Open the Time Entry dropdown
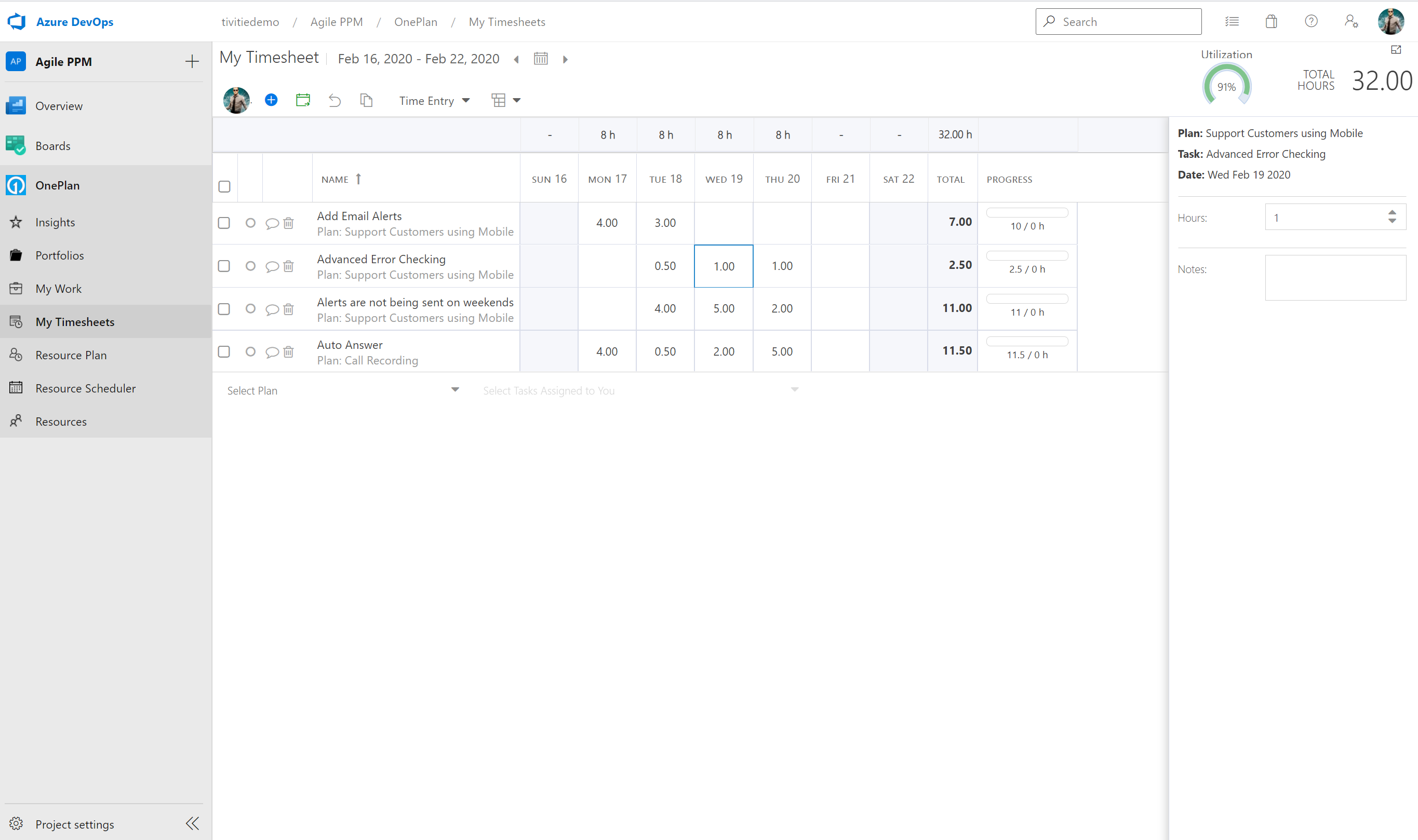1418x840 pixels. (x=434, y=101)
